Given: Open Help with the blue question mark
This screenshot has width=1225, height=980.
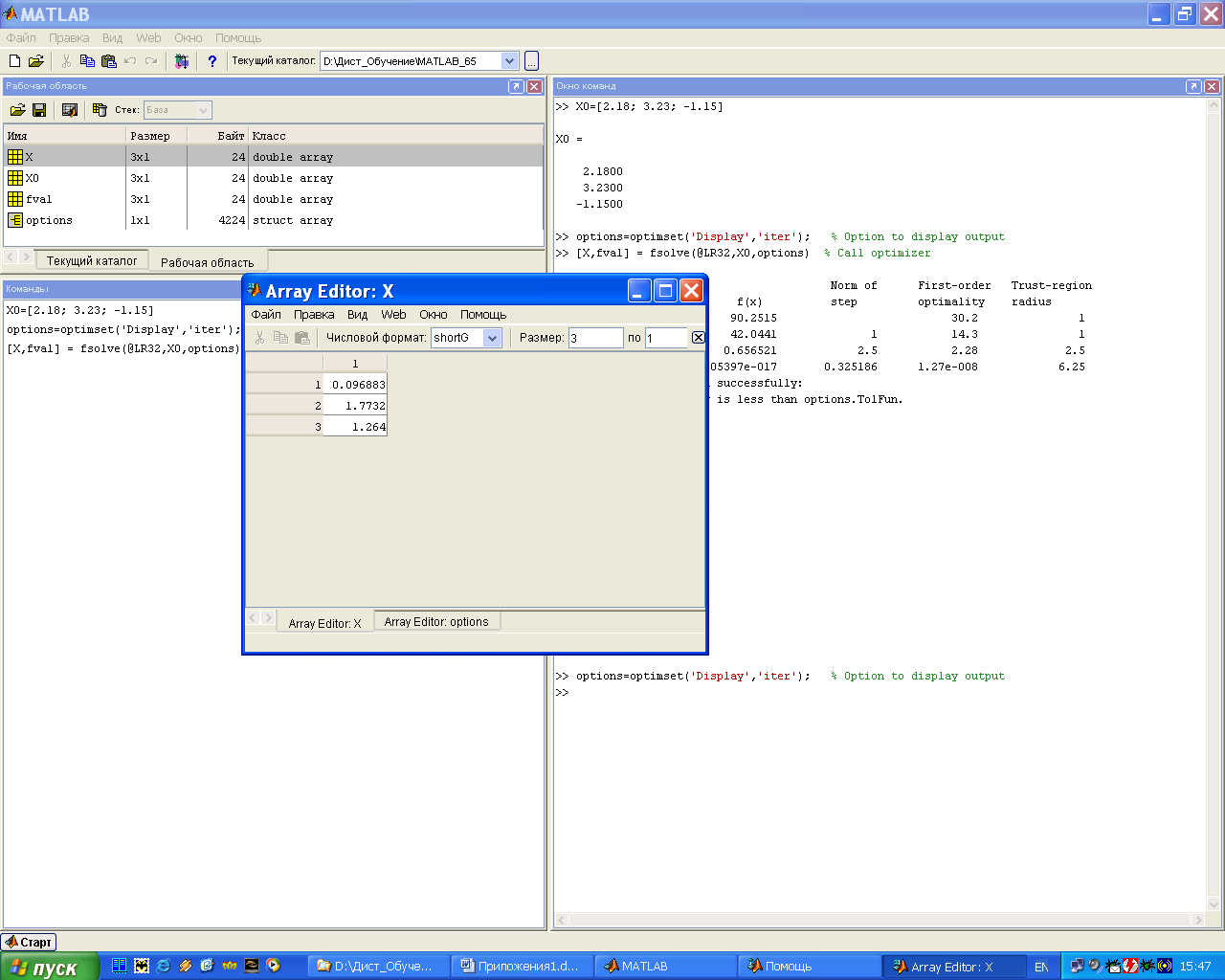Looking at the screenshot, I should pyautogui.click(x=212, y=61).
